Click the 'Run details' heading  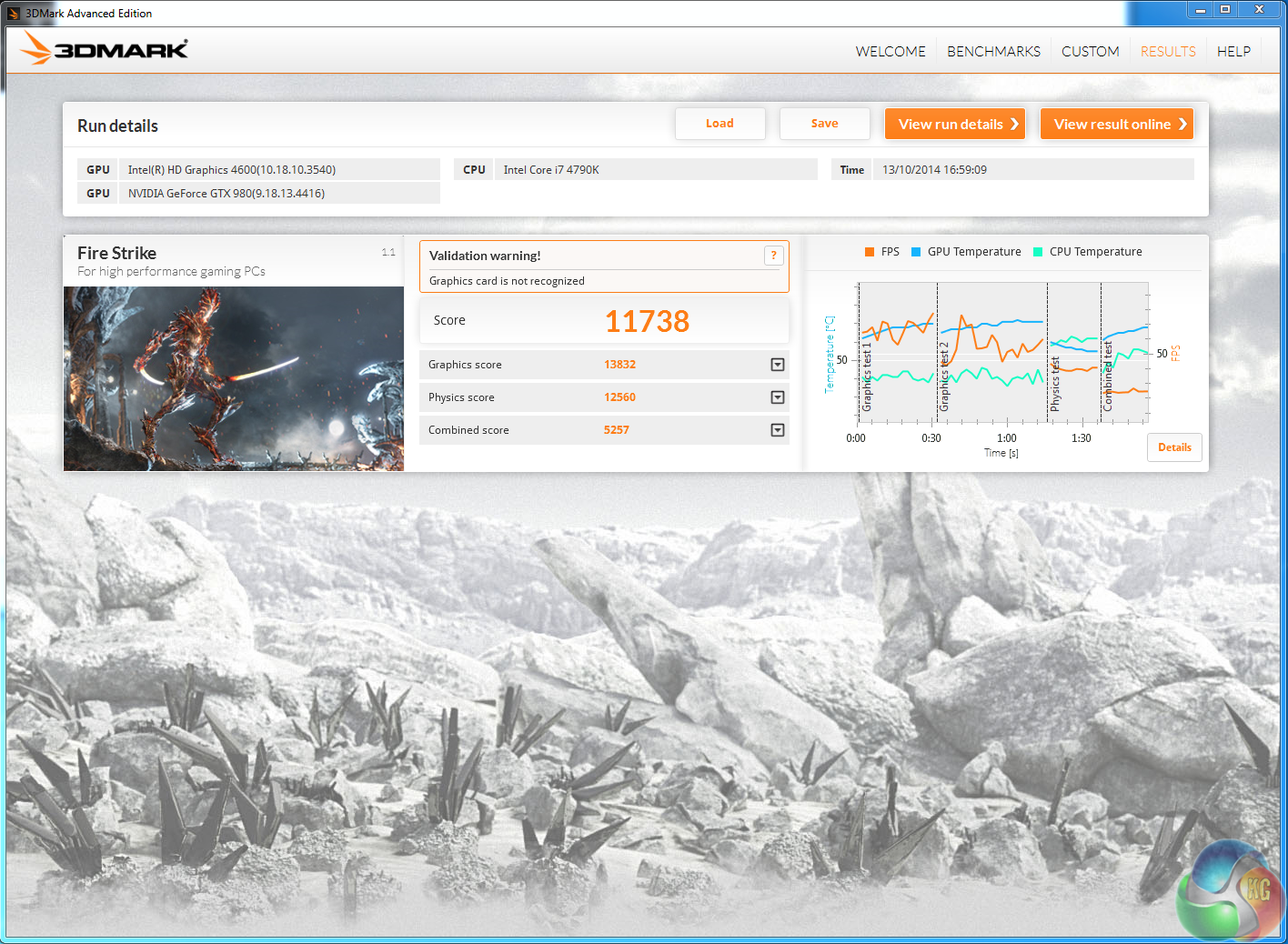pos(117,126)
